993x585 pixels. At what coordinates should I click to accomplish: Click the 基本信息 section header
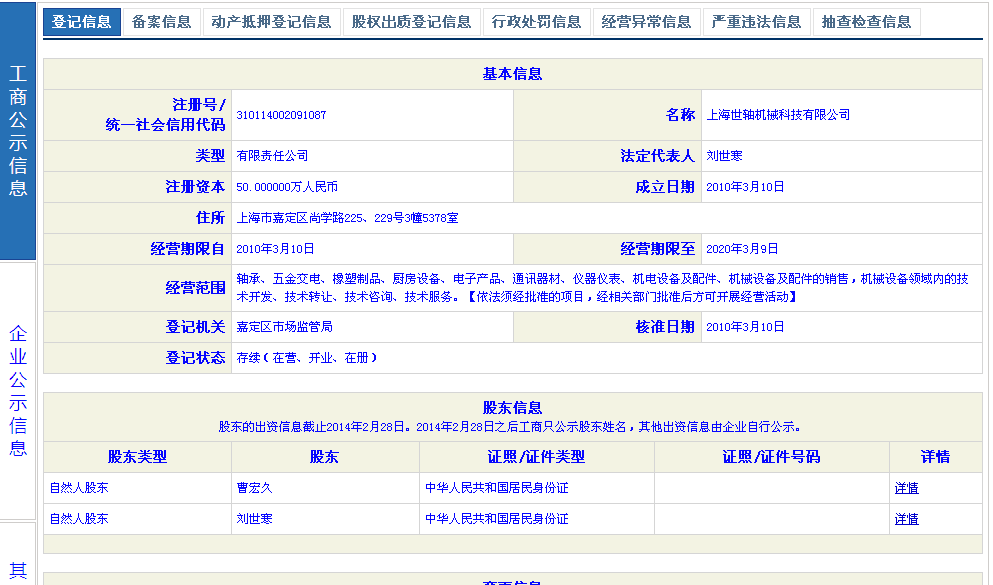[x=512, y=74]
